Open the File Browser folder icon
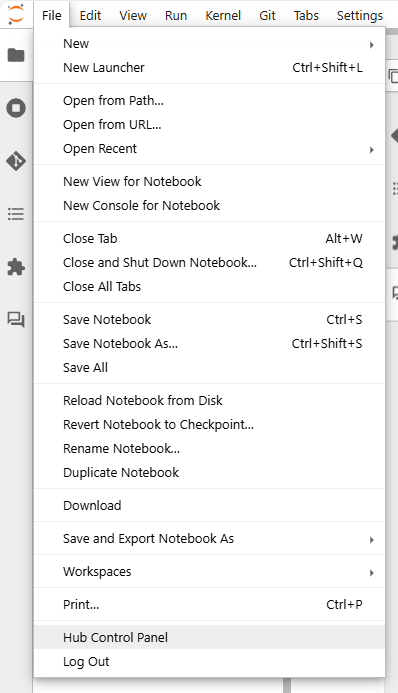The height and width of the screenshot is (693, 398). [x=16, y=55]
